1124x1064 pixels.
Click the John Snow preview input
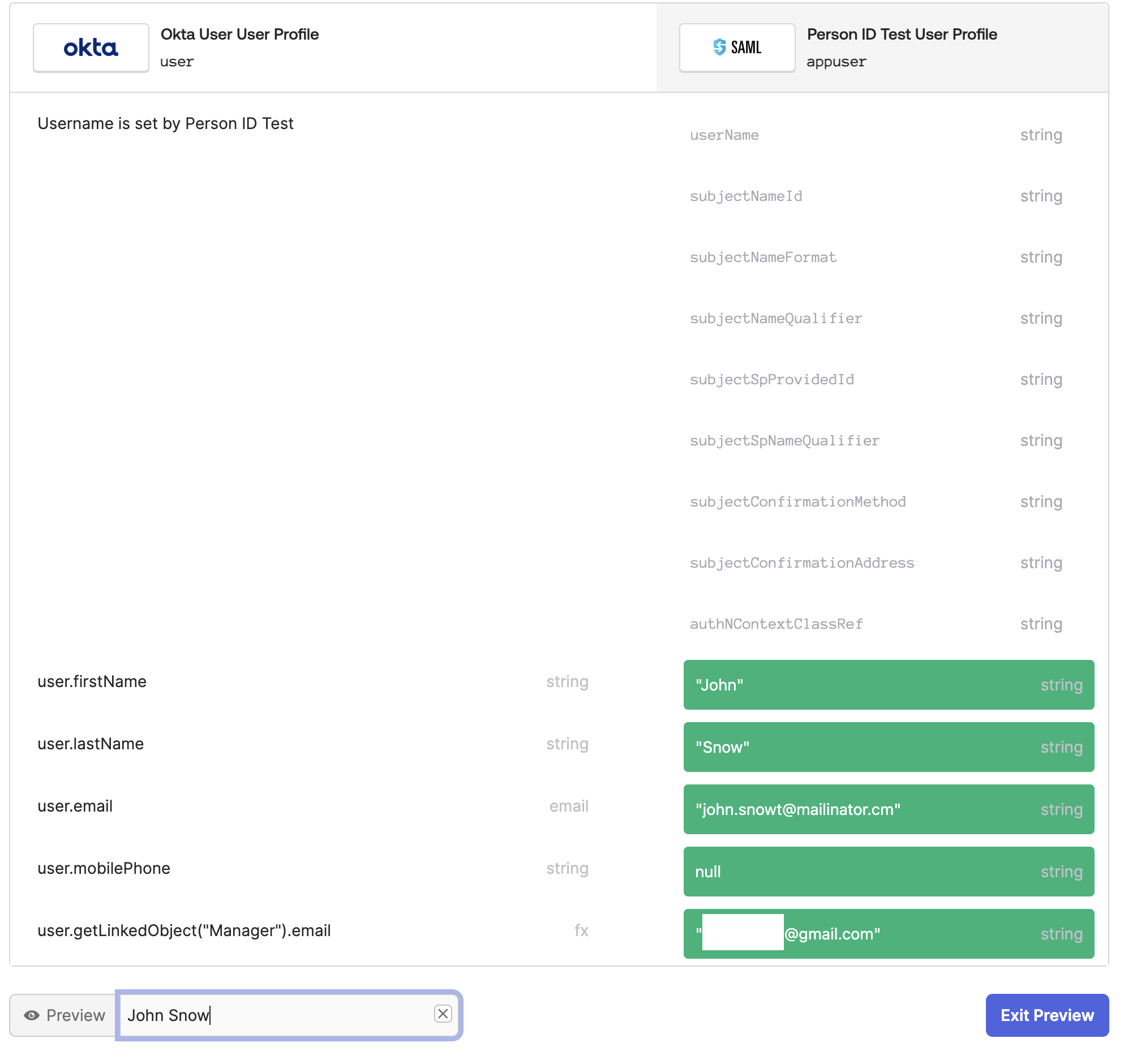coord(272,1015)
